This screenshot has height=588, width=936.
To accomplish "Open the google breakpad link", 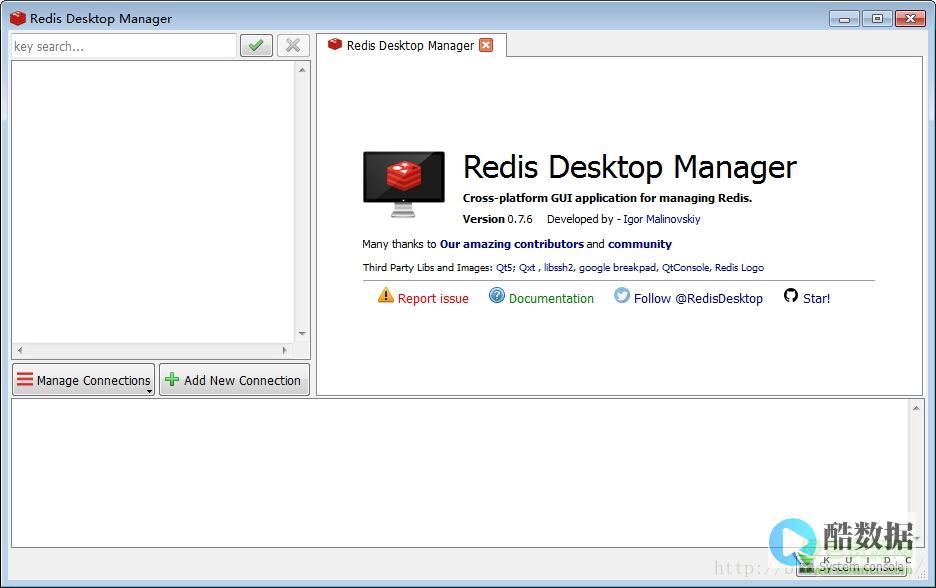I will 617,268.
